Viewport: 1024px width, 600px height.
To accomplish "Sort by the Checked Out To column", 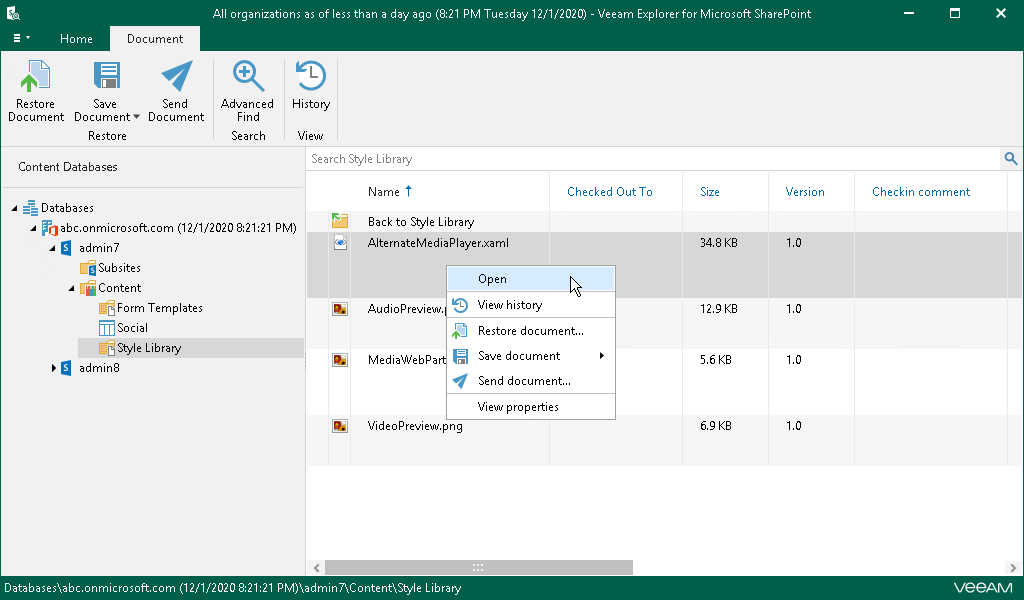I will [609, 192].
